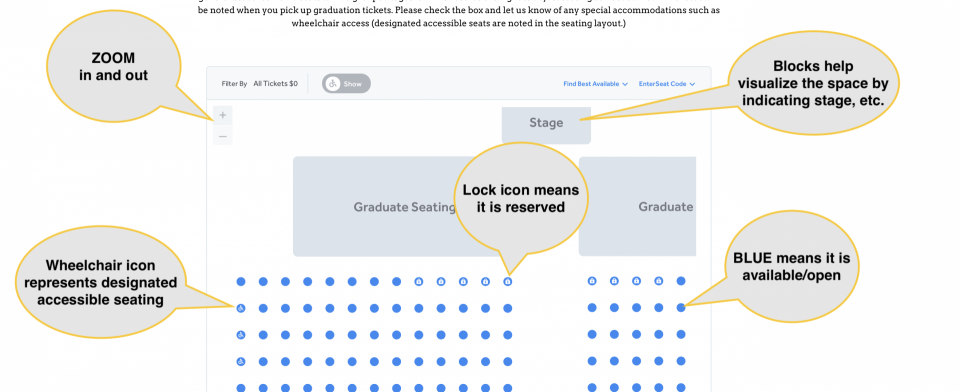Viewport: 960px width, 392px height.
Task: Select the wheelchair seat in the fourth row
Action: (241, 362)
